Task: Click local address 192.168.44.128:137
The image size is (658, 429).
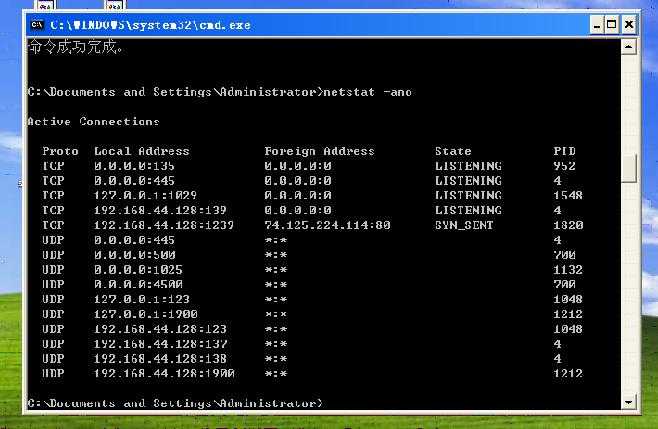Action: coord(160,344)
